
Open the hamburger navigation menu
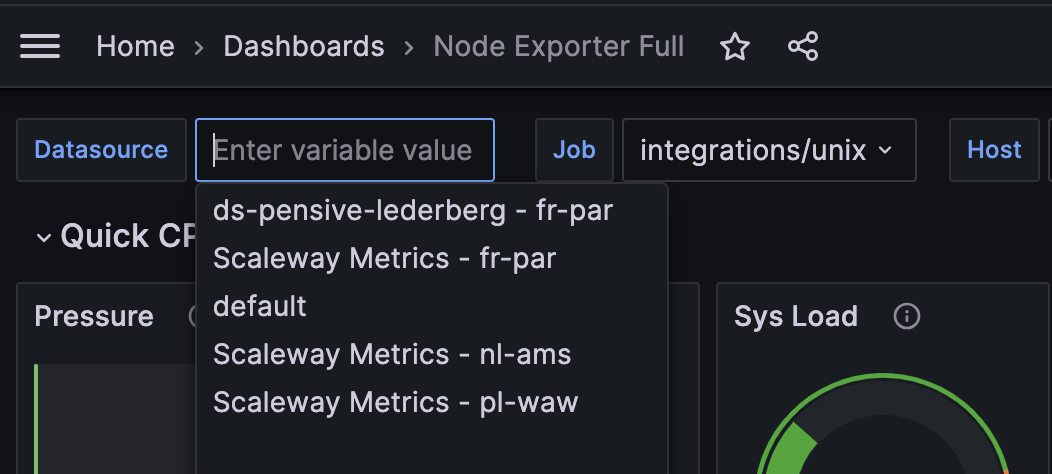click(x=40, y=46)
